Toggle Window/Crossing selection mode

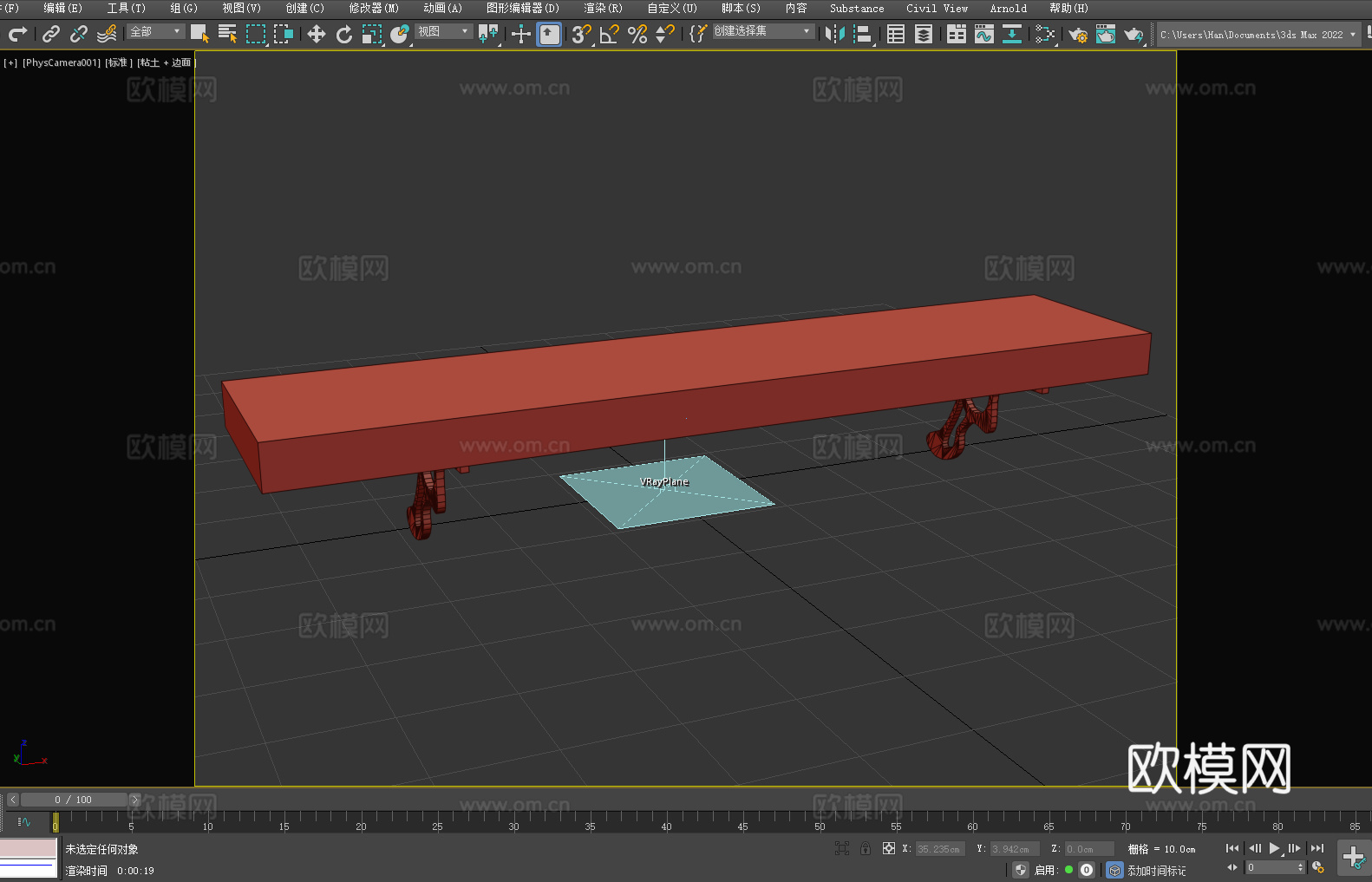(284, 34)
